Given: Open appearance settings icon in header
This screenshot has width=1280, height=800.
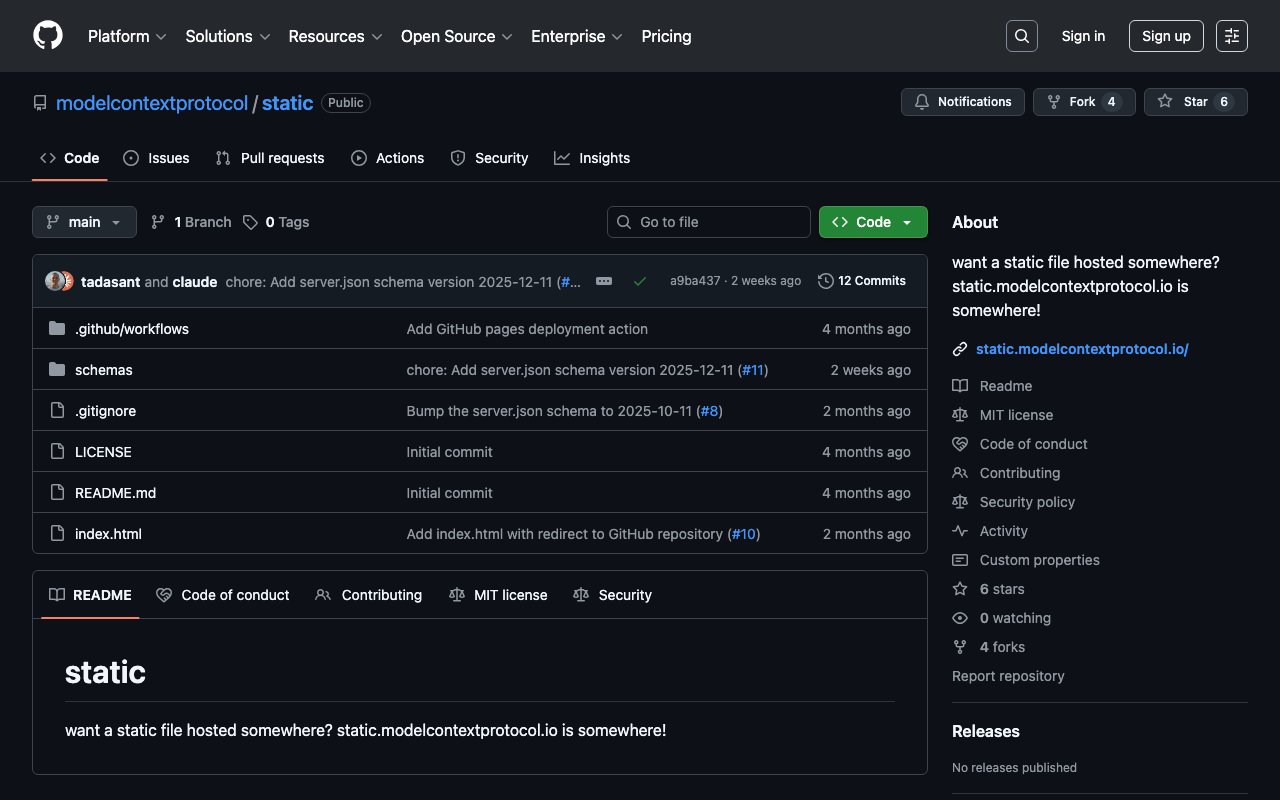Looking at the screenshot, I should [x=1231, y=36].
